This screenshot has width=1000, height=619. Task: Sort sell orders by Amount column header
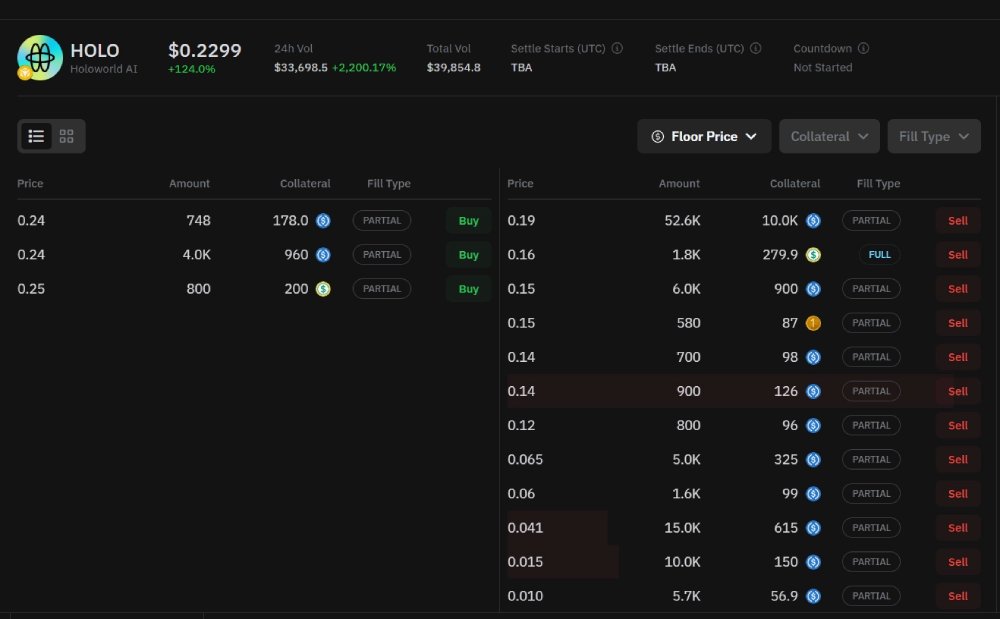coord(679,184)
